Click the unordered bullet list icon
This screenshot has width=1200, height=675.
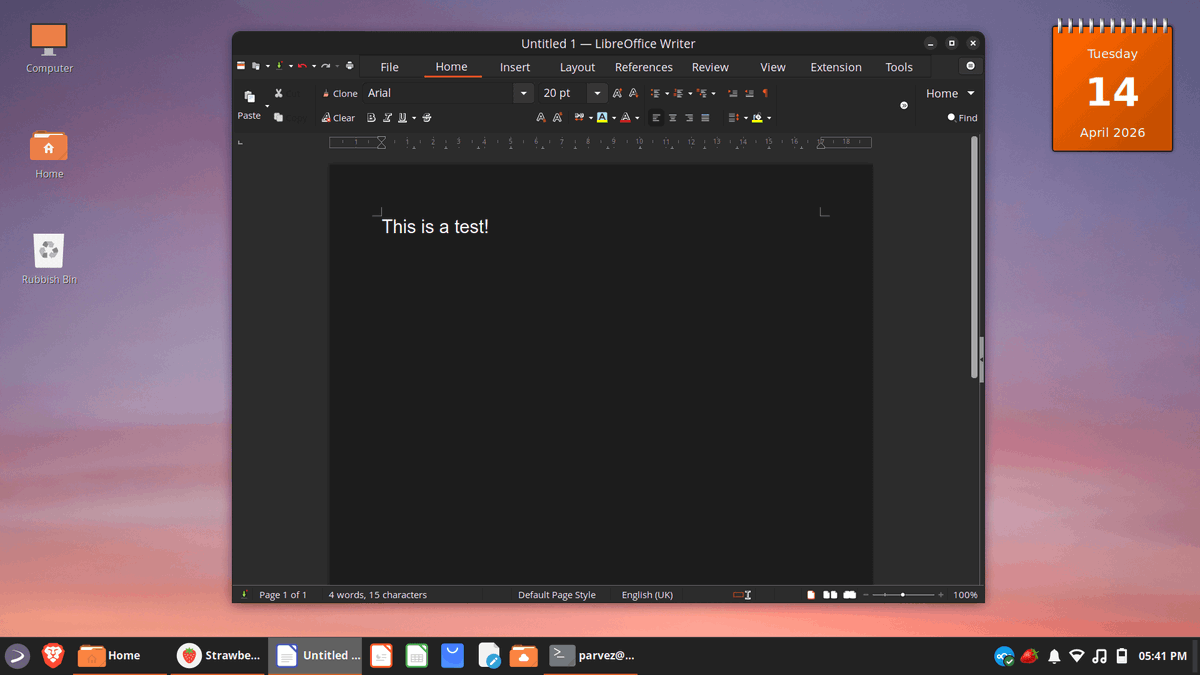pos(655,93)
